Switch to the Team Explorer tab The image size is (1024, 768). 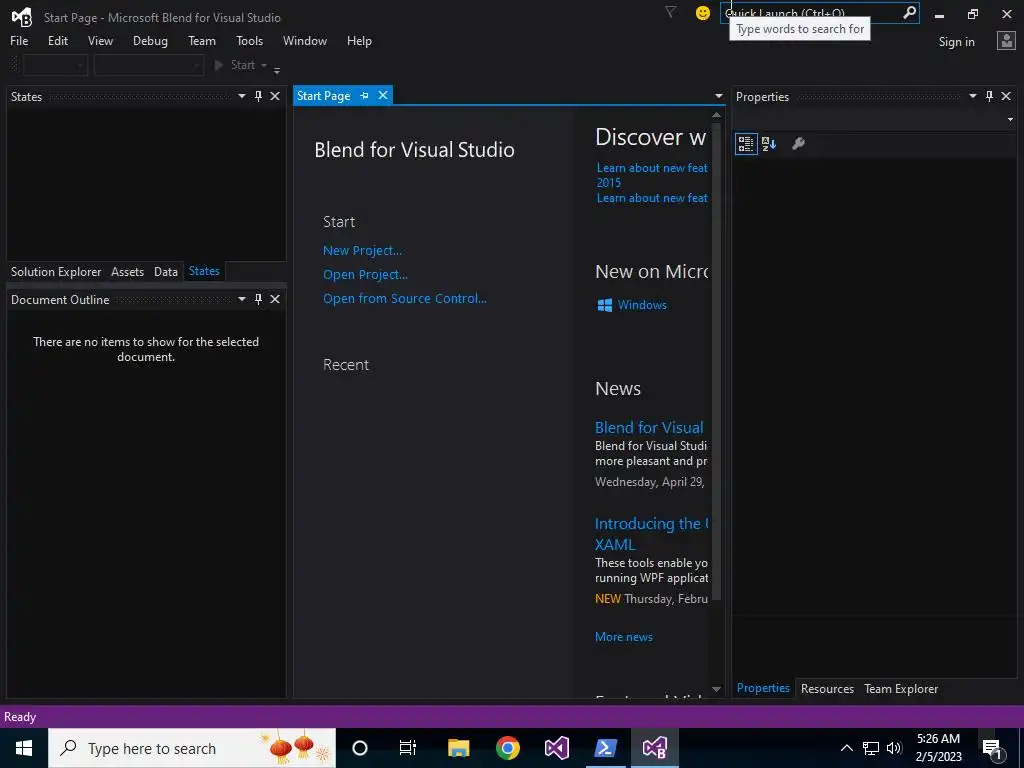(901, 688)
